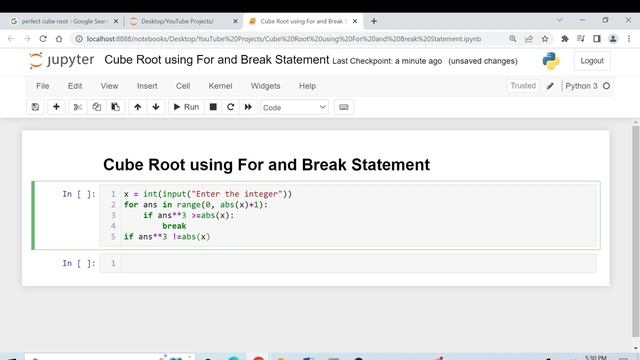Reload the current page
Viewport: 640px width, 360px height.
pyautogui.click(x=43, y=39)
